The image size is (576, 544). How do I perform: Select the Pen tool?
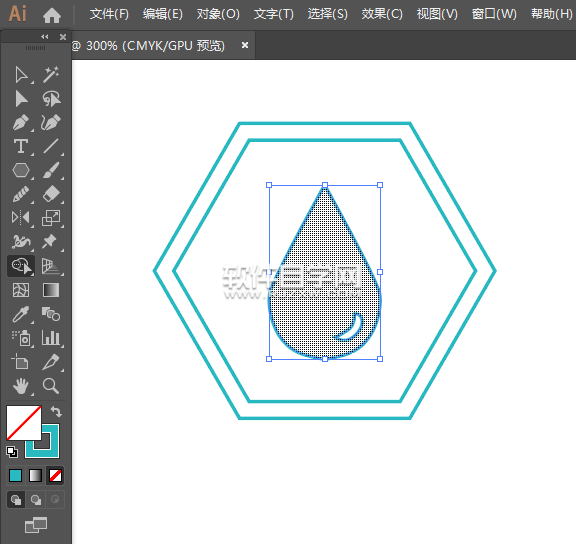tap(21, 123)
